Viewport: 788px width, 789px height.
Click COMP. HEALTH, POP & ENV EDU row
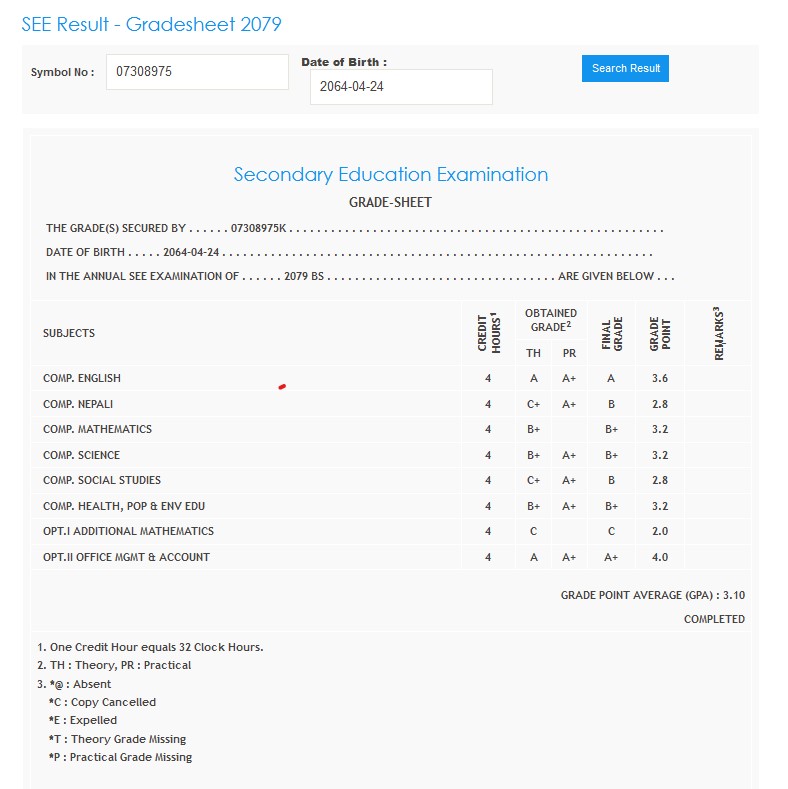[124, 506]
